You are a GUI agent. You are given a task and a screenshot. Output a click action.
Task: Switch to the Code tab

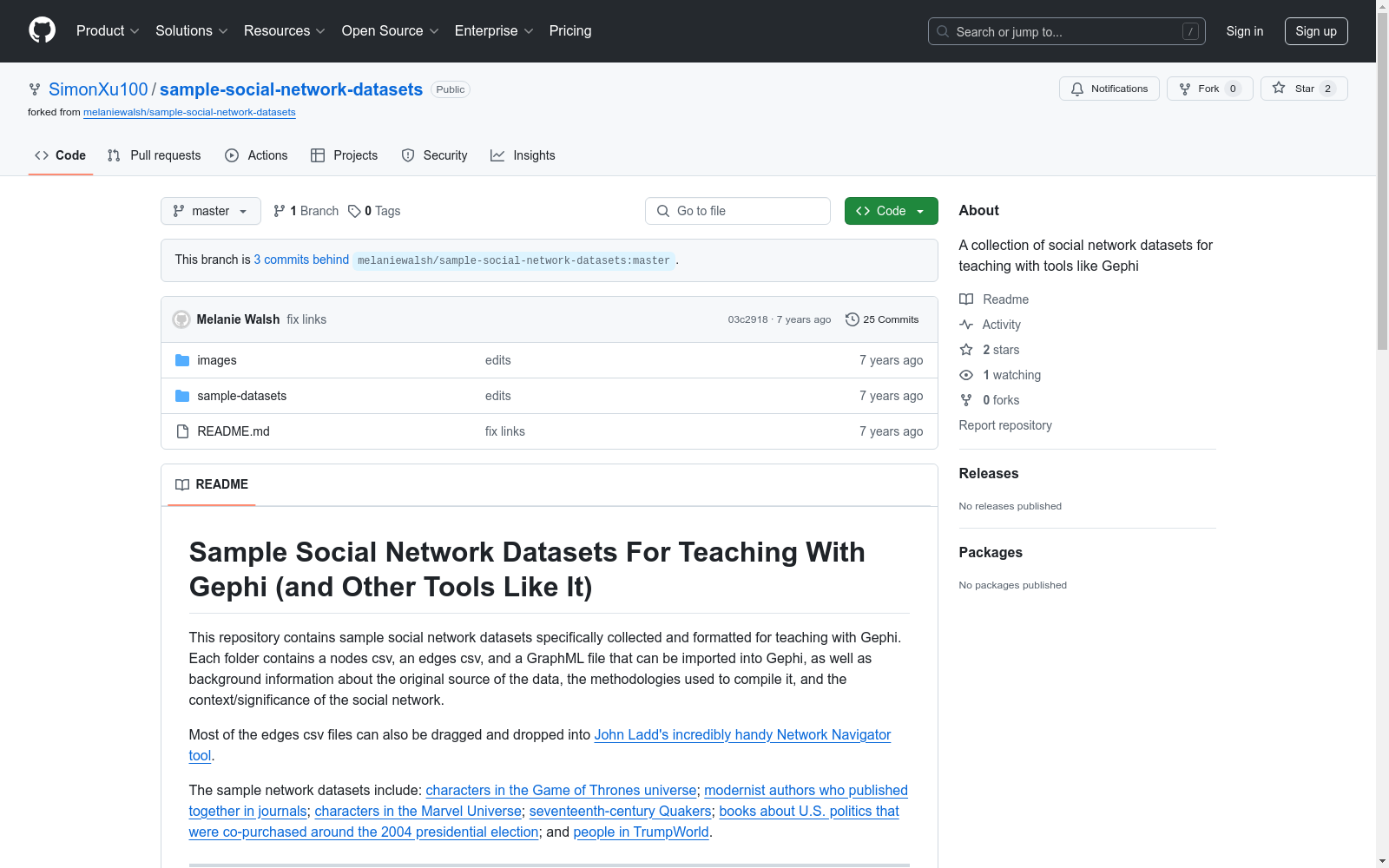(61, 155)
